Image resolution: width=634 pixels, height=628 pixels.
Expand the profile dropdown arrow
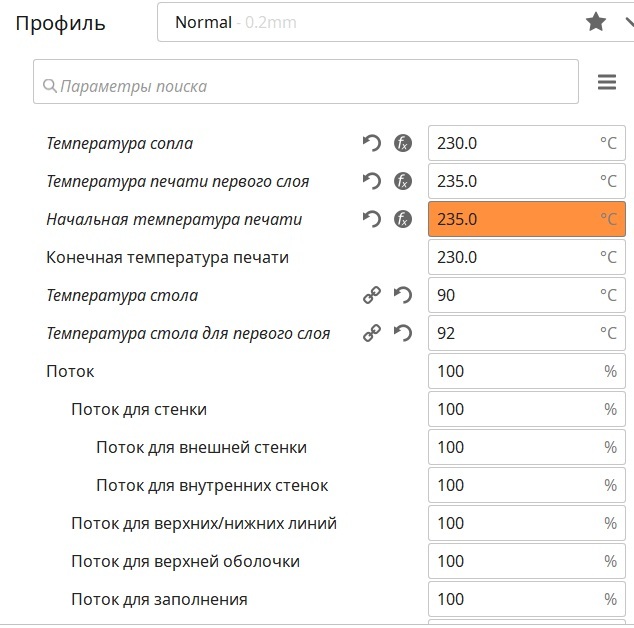(628, 22)
